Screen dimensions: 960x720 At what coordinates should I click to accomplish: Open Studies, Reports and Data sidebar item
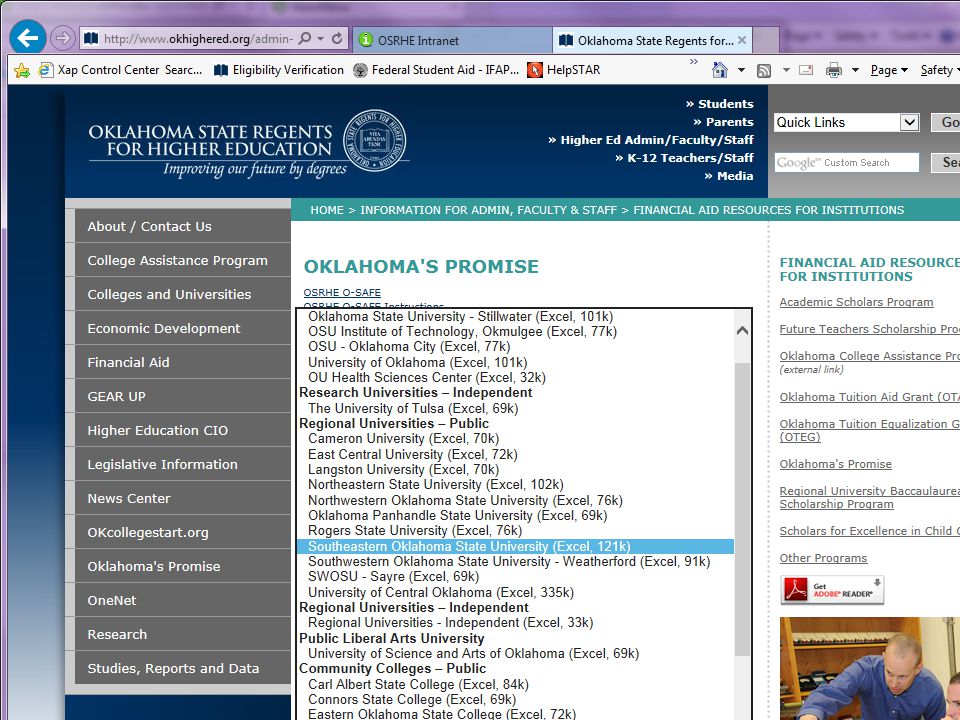182,668
